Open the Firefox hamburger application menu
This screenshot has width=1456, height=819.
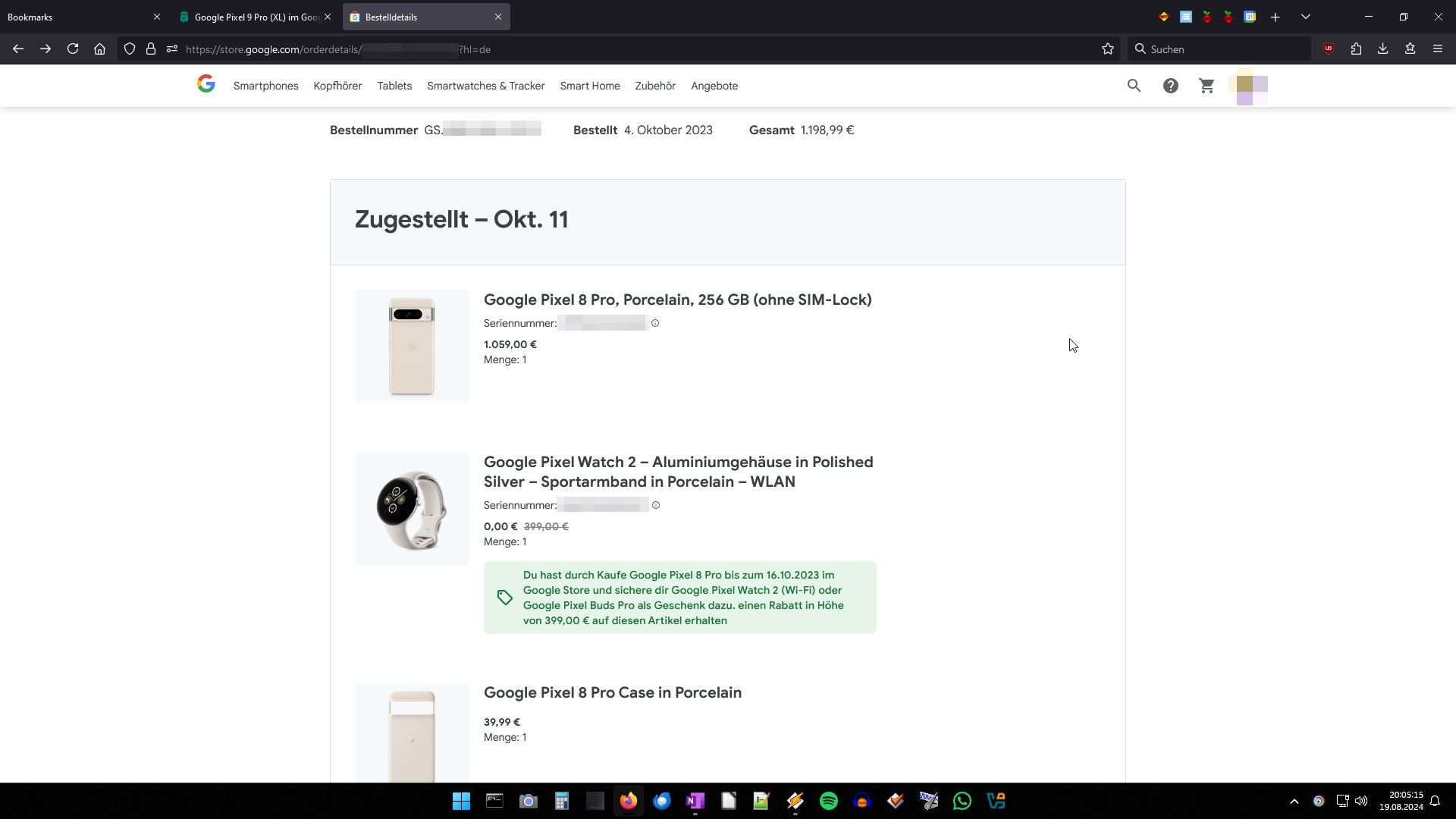tap(1437, 49)
